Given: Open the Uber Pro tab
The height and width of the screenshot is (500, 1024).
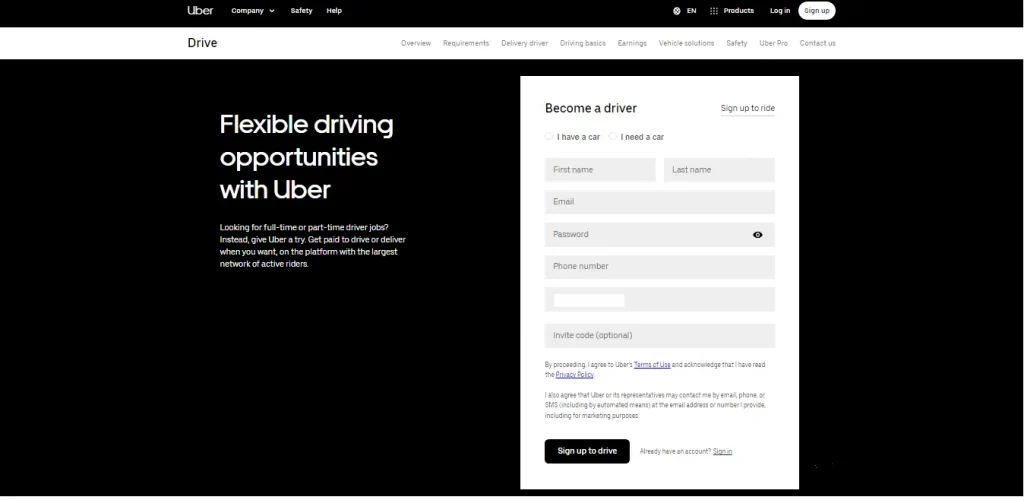Looking at the screenshot, I should pyautogui.click(x=773, y=43).
